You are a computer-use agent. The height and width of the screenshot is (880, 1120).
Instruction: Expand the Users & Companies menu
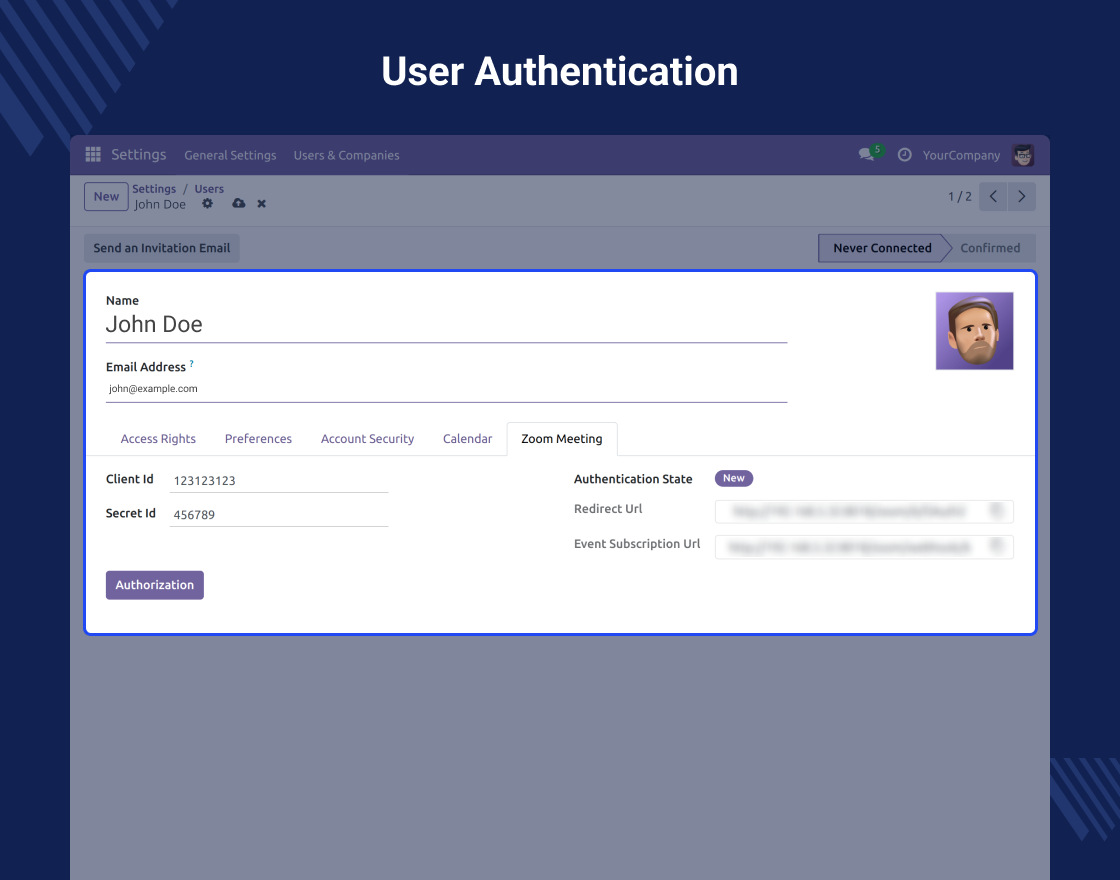point(346,156)
